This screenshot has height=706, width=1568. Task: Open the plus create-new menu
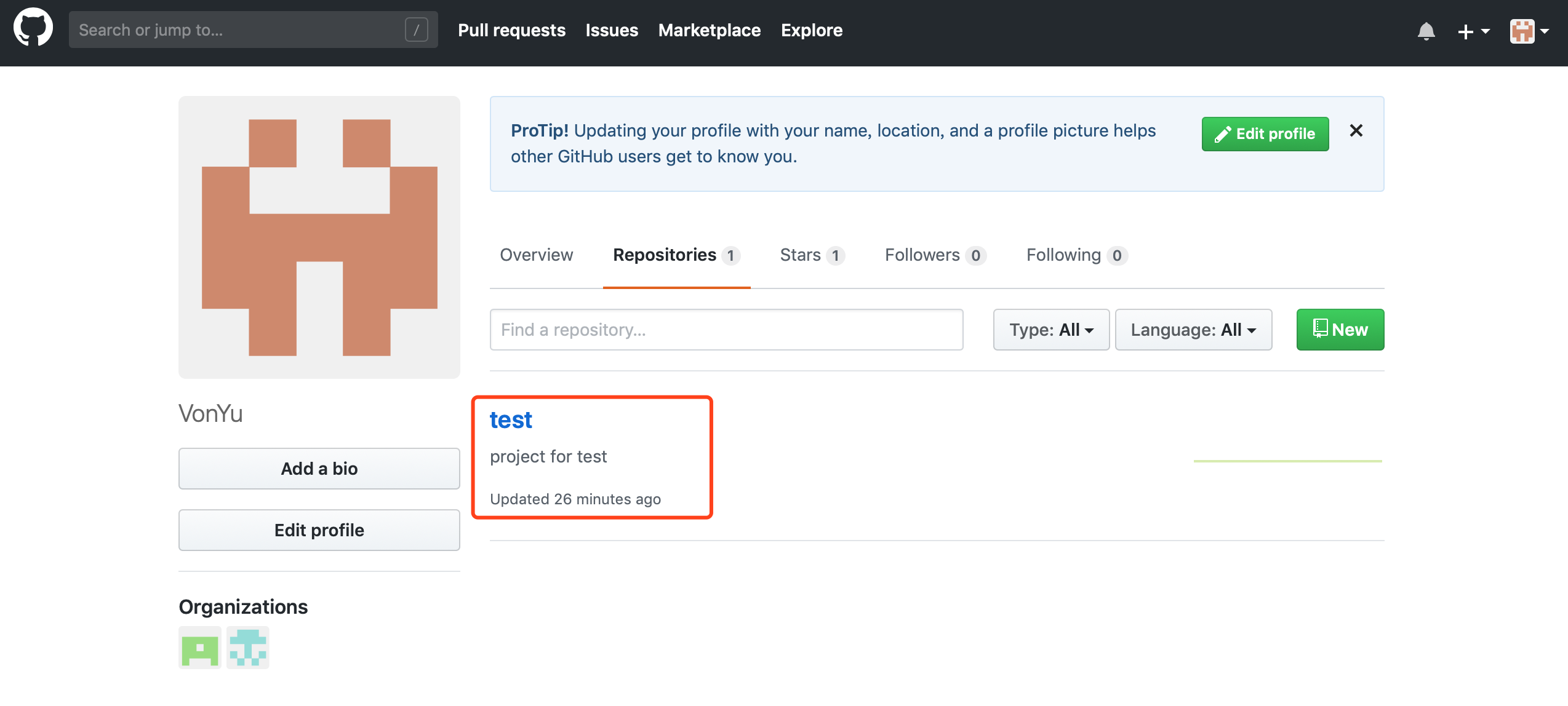tap(1473, 31)
